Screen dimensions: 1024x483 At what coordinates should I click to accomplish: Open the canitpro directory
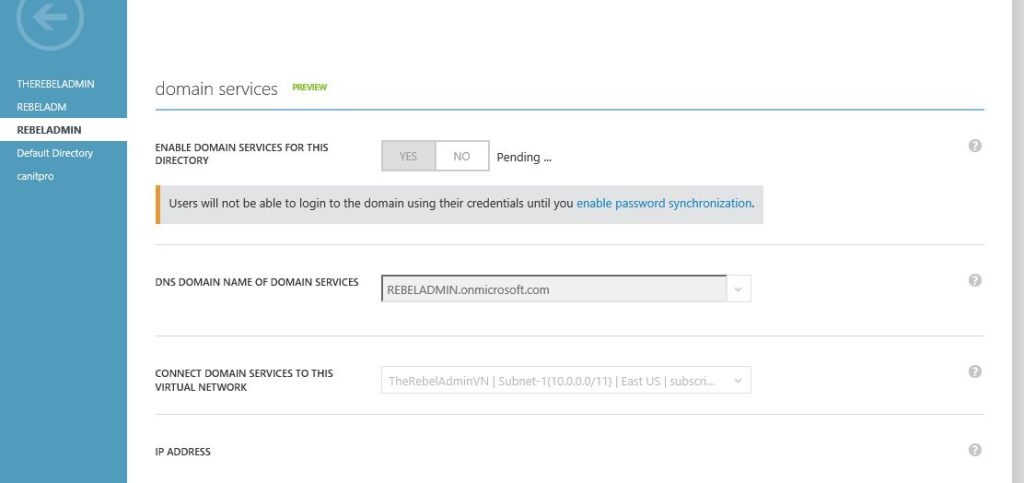(35, 176)
